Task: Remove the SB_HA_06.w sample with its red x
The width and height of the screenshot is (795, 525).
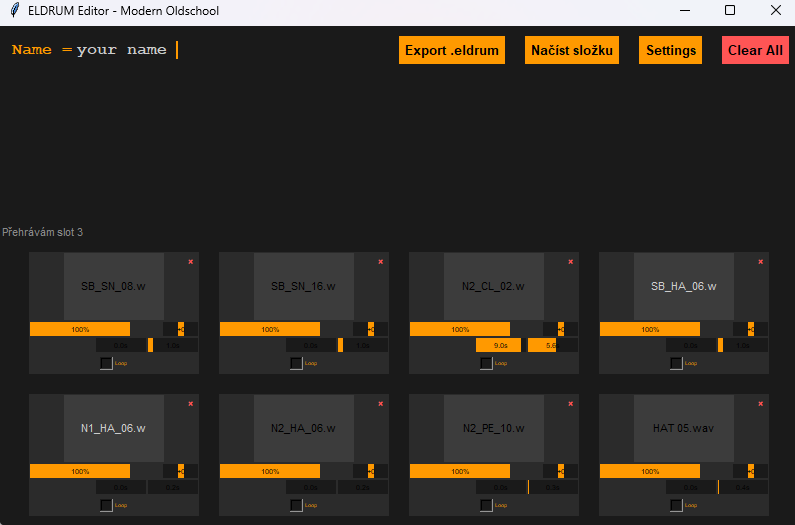Action: pyautogui.click(x=761, y=262)
